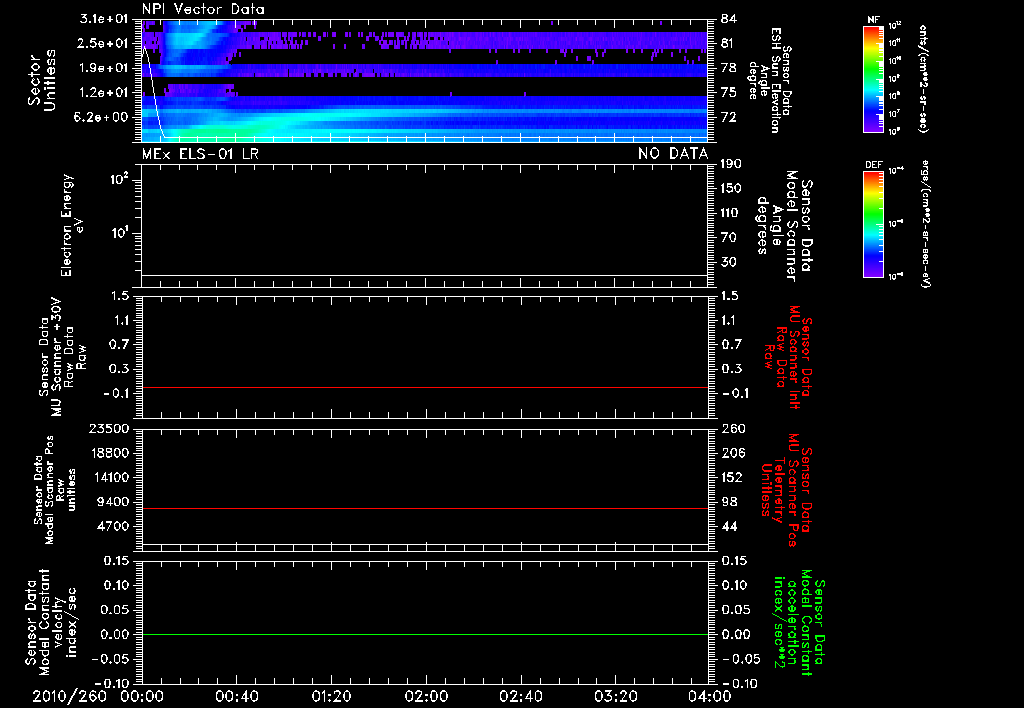Click the "04:00" time axis label
The width and height of the screenshot is (1024, 708).
pyautogui.click(x=710, y=696)
